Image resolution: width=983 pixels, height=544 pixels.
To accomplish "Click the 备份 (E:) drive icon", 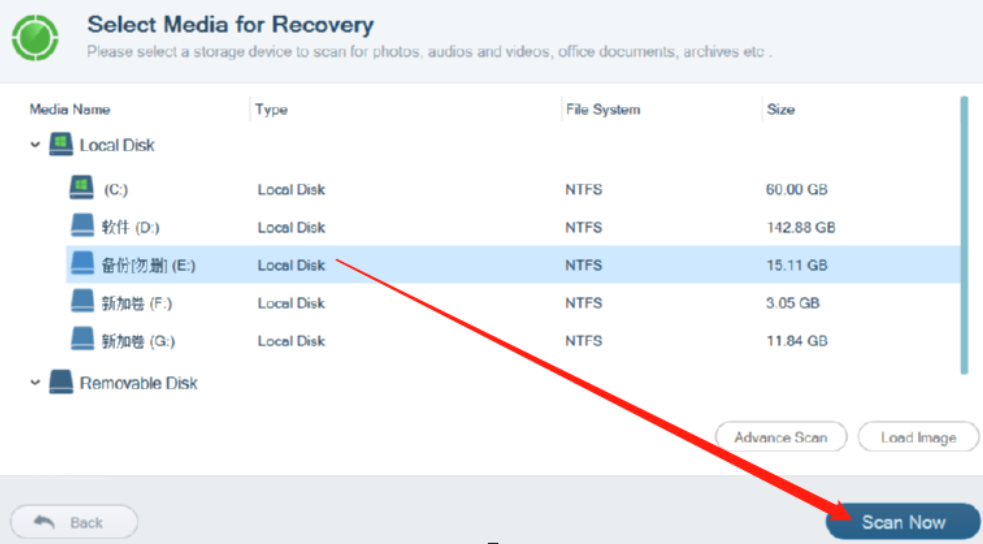I will pos(82,265).
